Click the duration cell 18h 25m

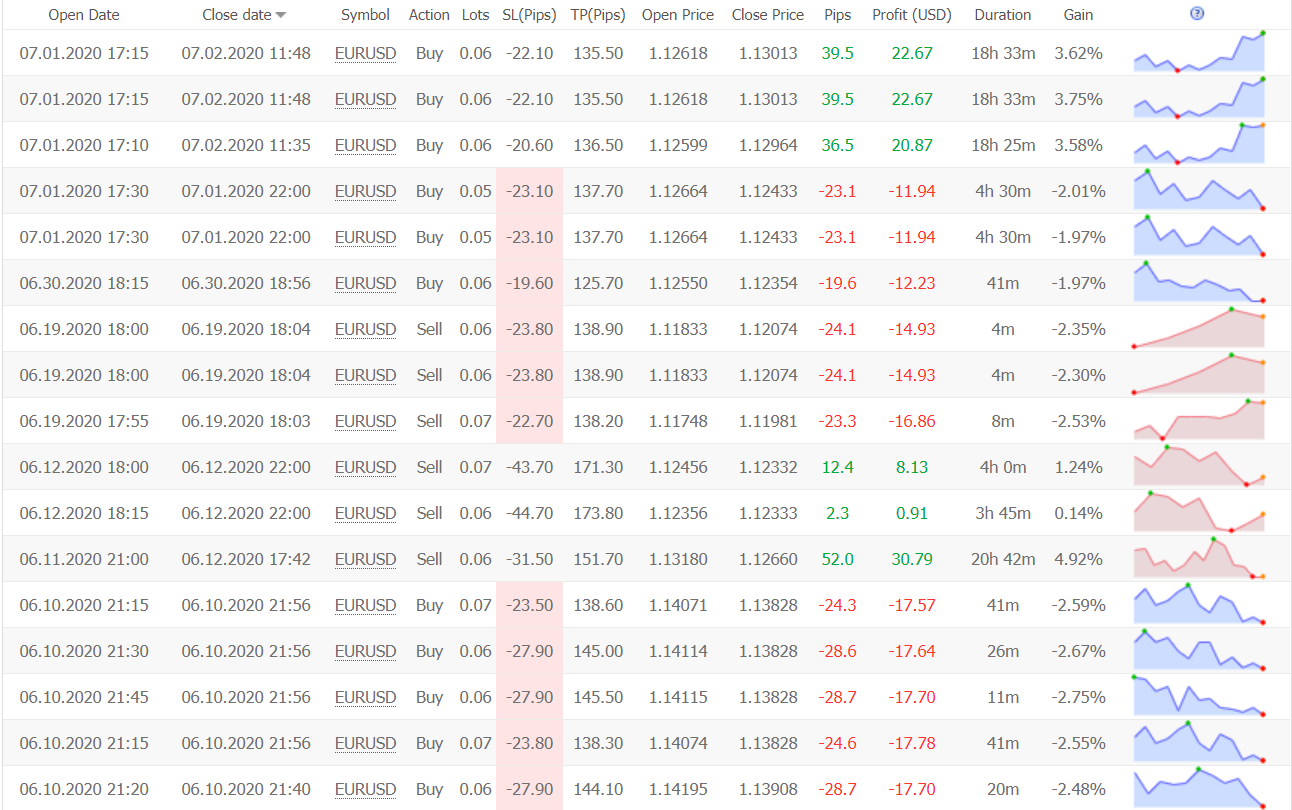click(x=1003, y=145)
